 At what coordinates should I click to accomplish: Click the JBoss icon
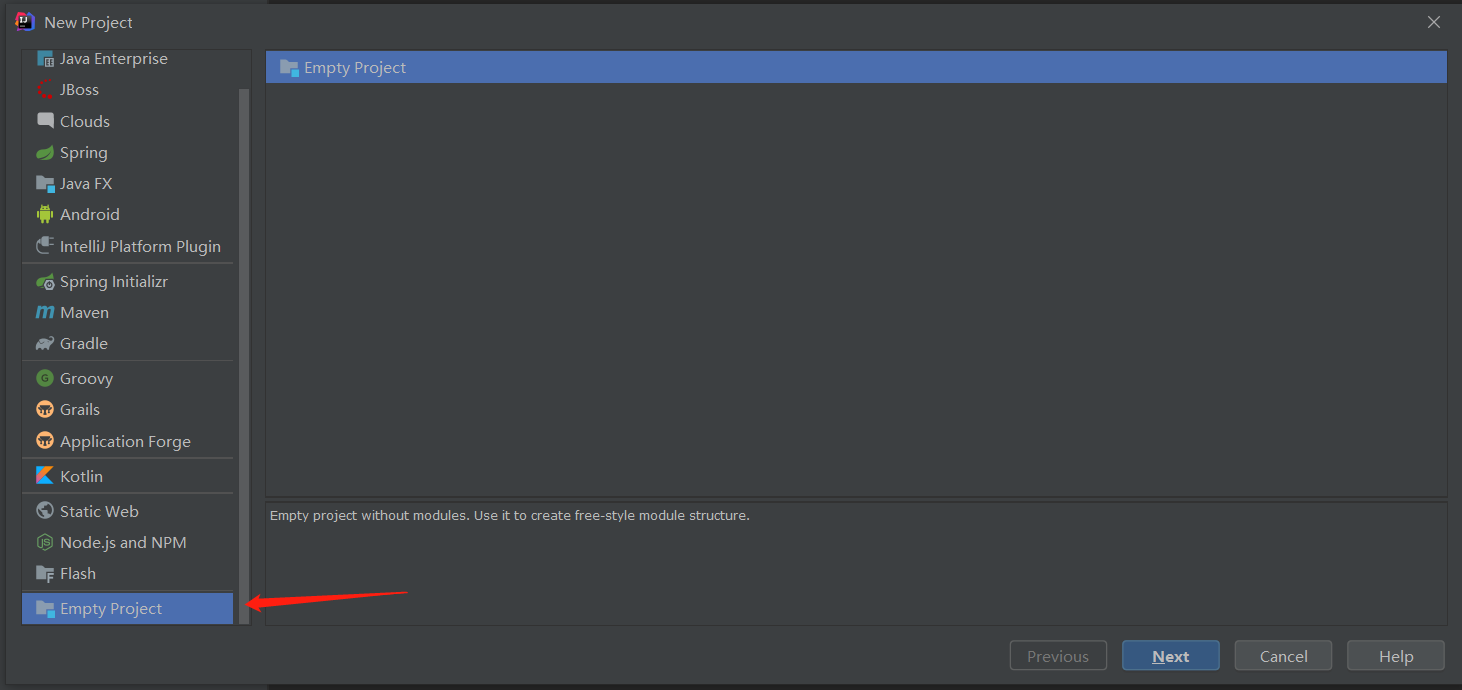tap(45, 90)
